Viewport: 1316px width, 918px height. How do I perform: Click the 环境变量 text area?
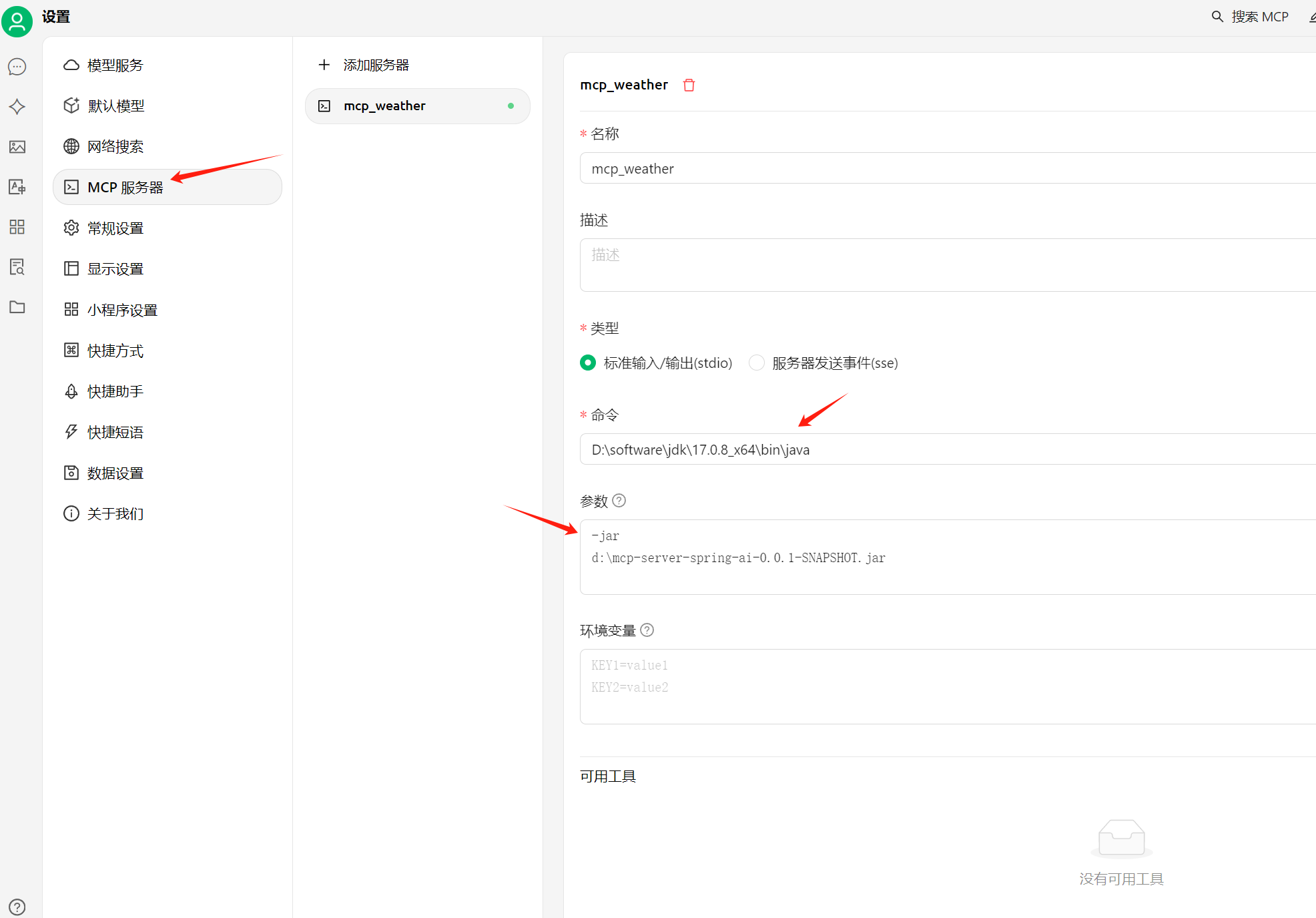click(x=948, y=686)
